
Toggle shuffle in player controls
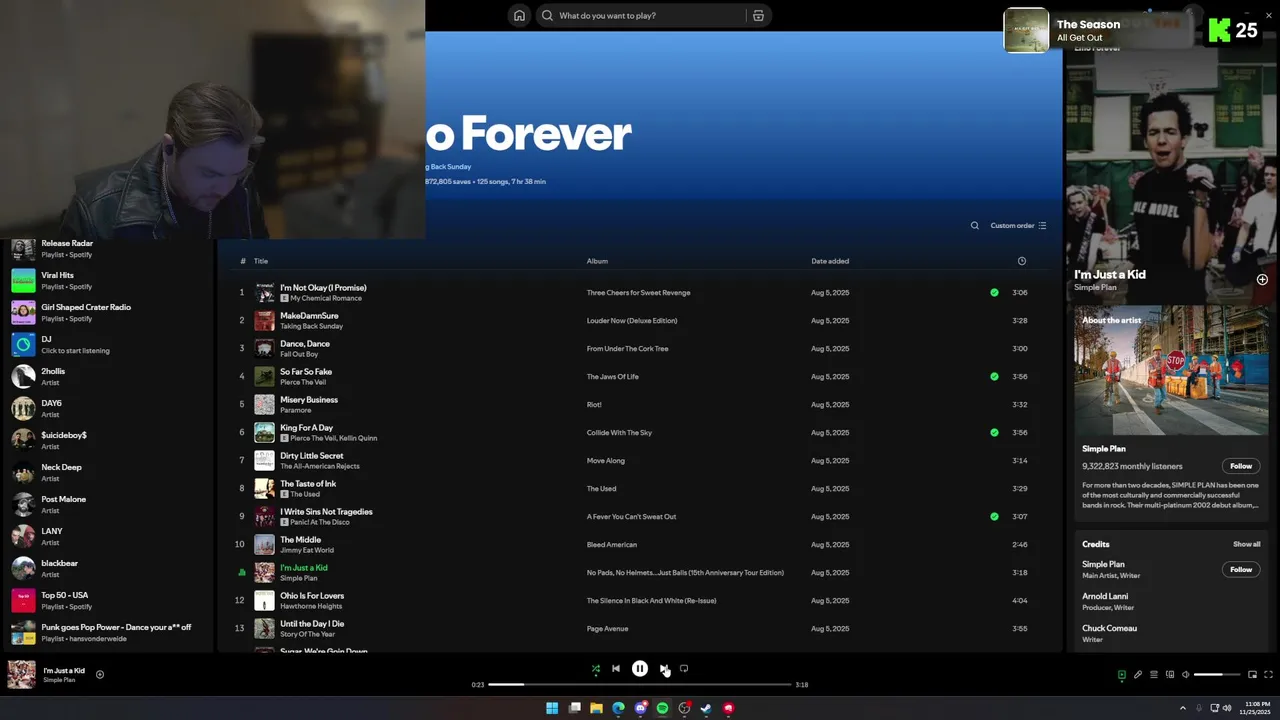[x=596, y=669]
